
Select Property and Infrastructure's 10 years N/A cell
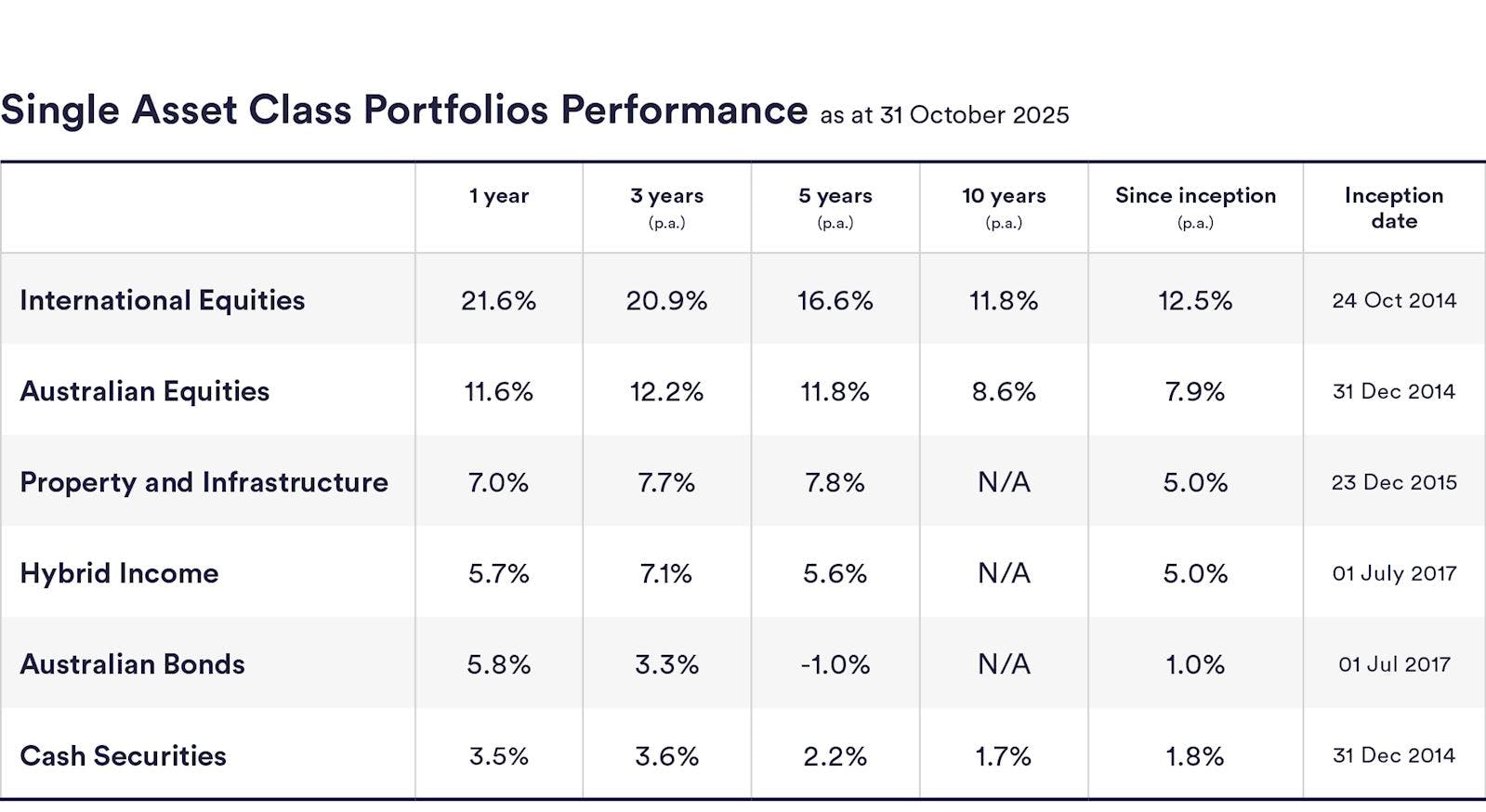[x=1004, y=483]
